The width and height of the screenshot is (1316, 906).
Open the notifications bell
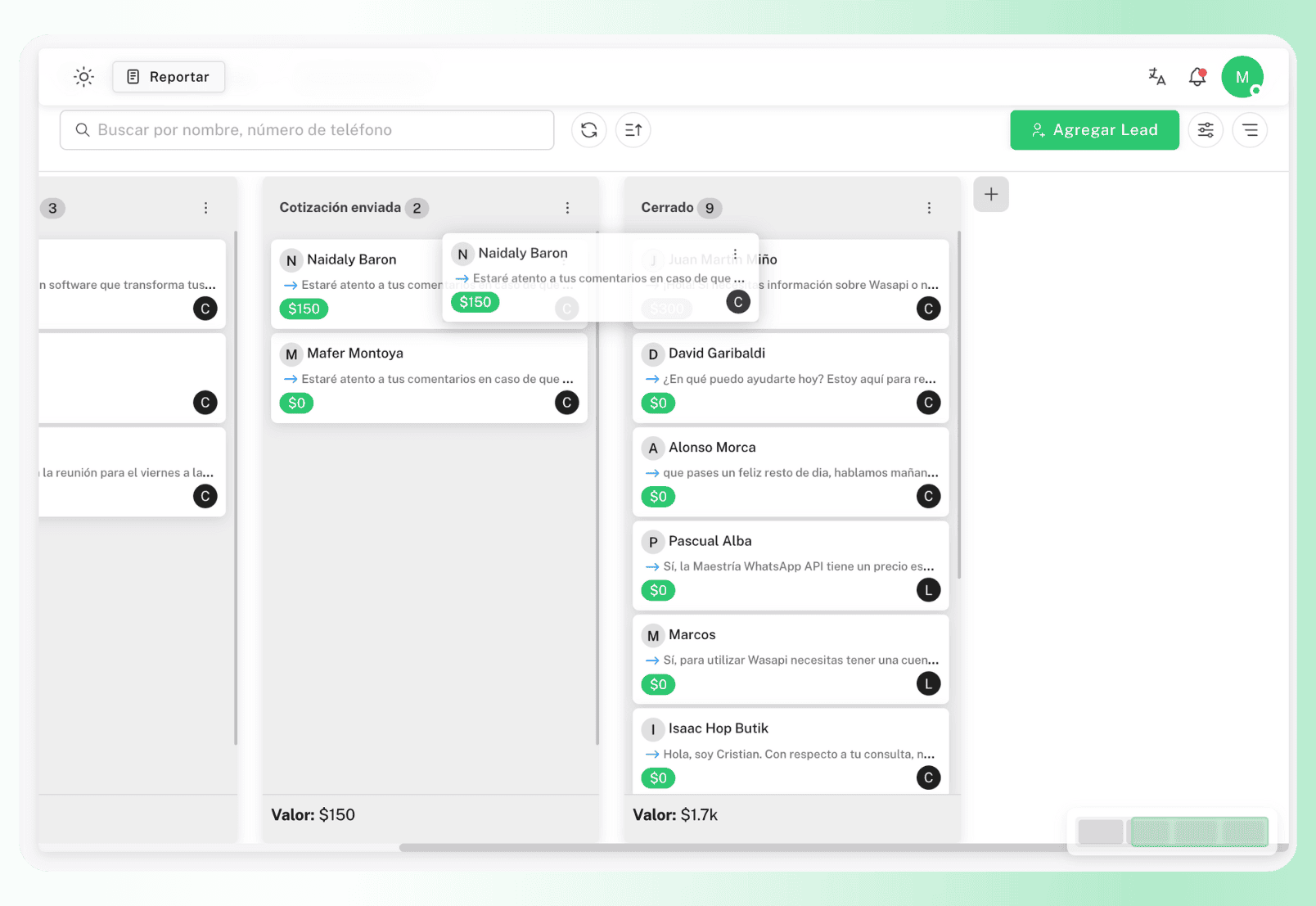[1197, 77]
